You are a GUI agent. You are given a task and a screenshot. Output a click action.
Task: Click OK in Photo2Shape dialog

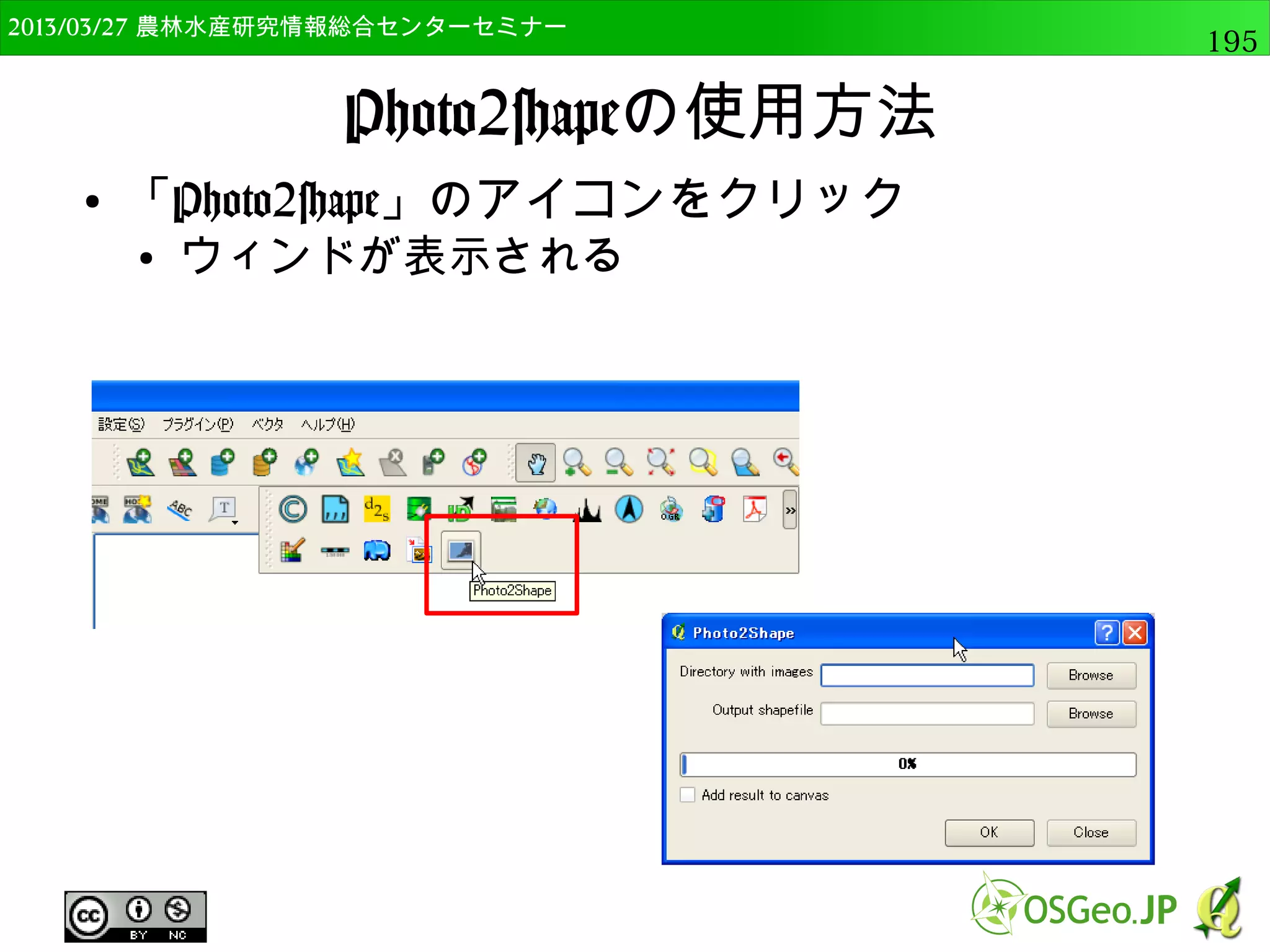(x=989, y=832)
